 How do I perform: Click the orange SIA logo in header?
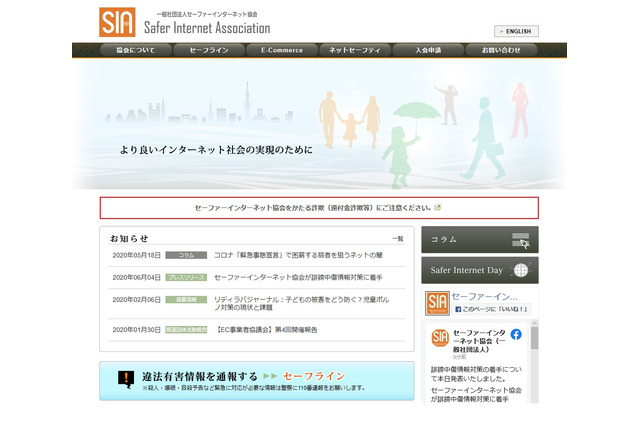coord(117,22)
